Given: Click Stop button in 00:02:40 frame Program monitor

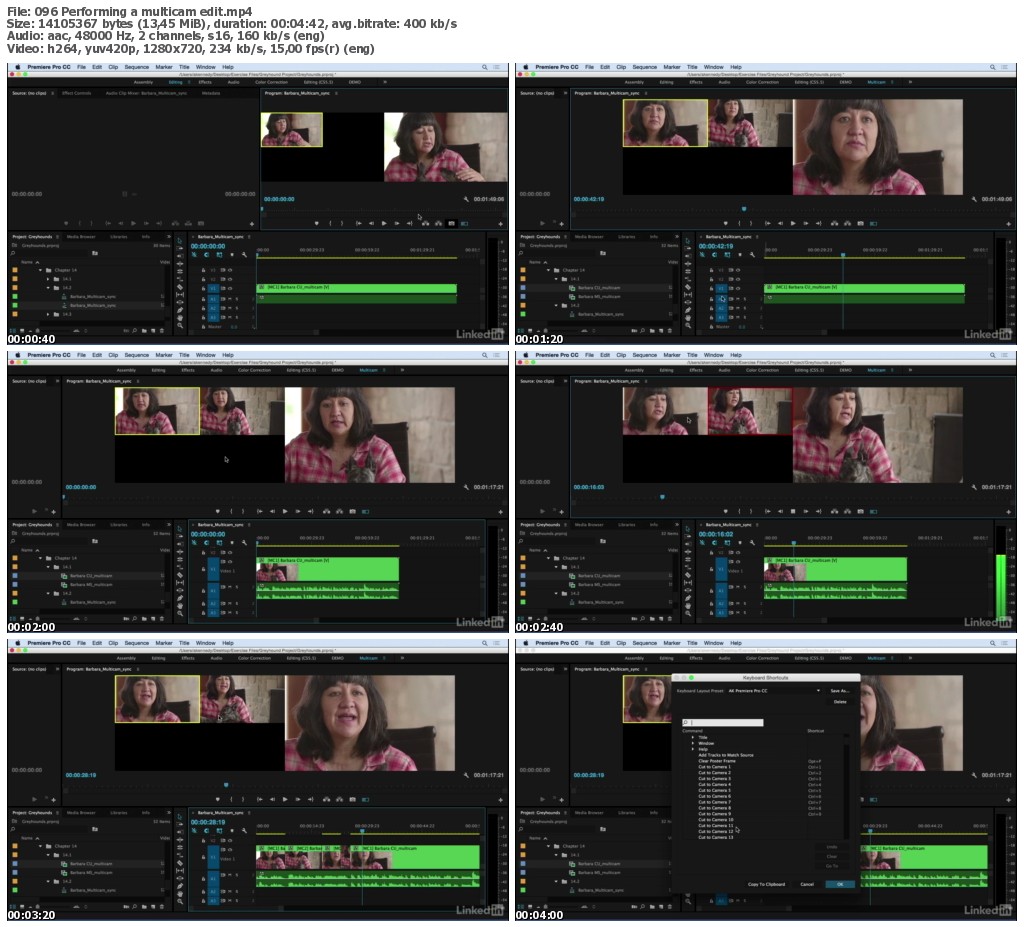Looking at the screenshot, I should click(x=793, y=512).
